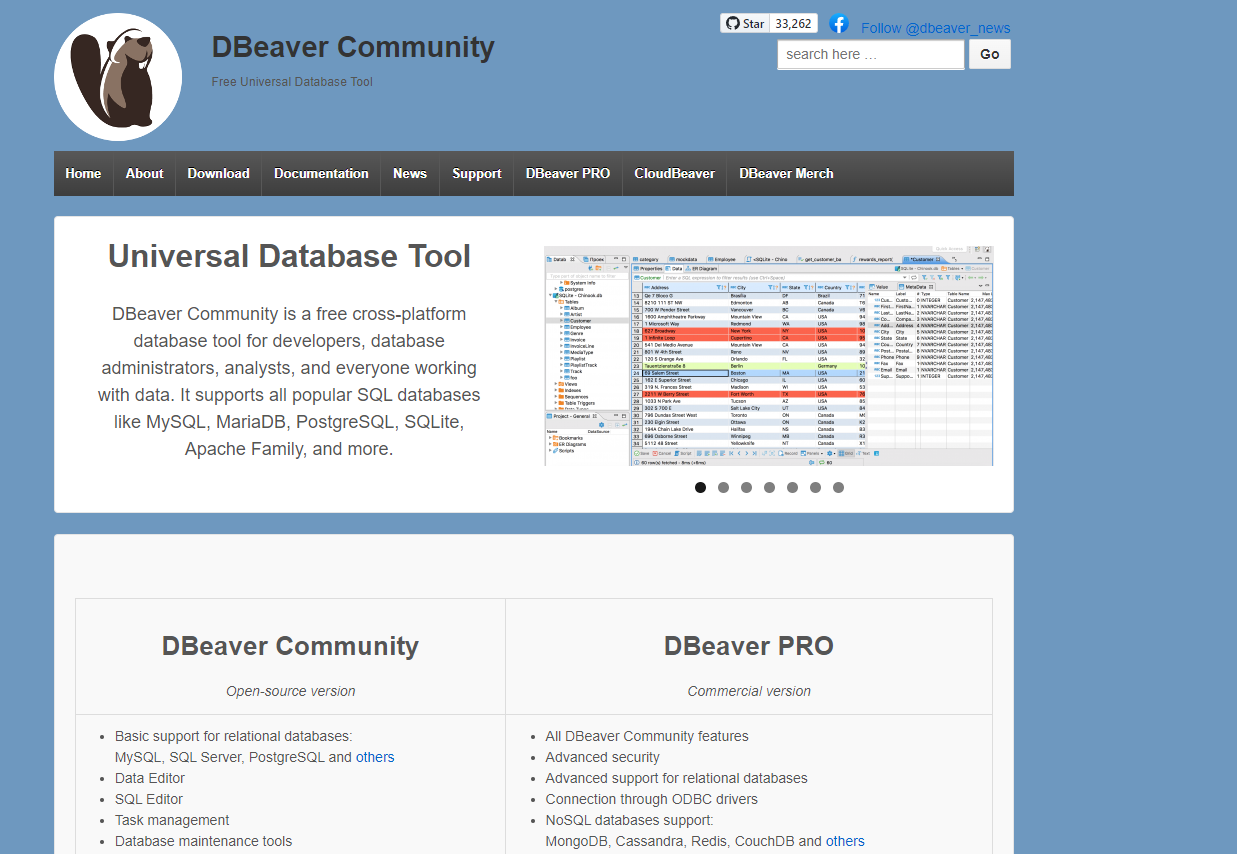Viewport: 1237px width, 854px height.
Task: Follow @dbeaver_news link
Action: 935,28
